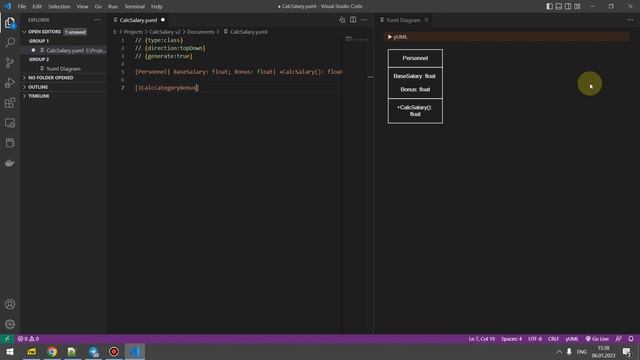The height and width of the screenshot is (360, 640).
Task: Click the Go Live button
Action: pos(597,339)
